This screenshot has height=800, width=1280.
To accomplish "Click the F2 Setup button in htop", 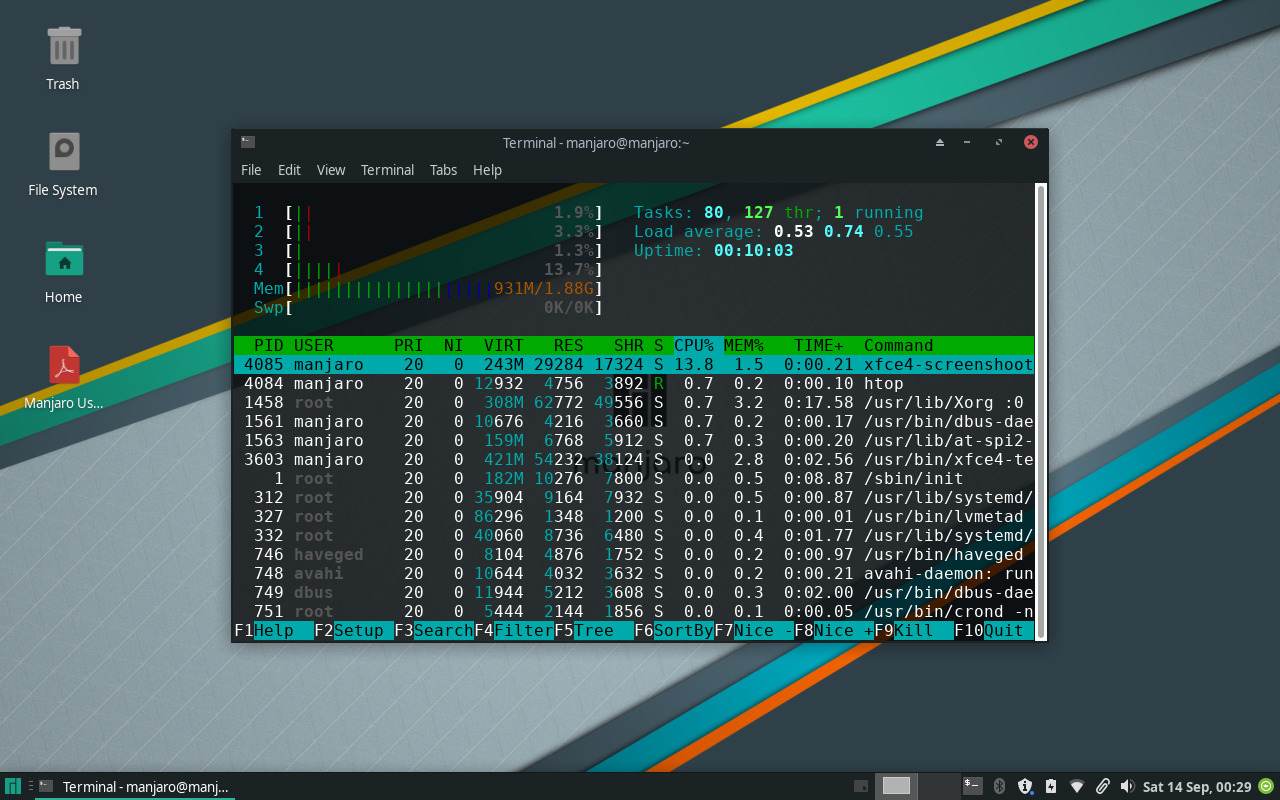I will 354,630.
